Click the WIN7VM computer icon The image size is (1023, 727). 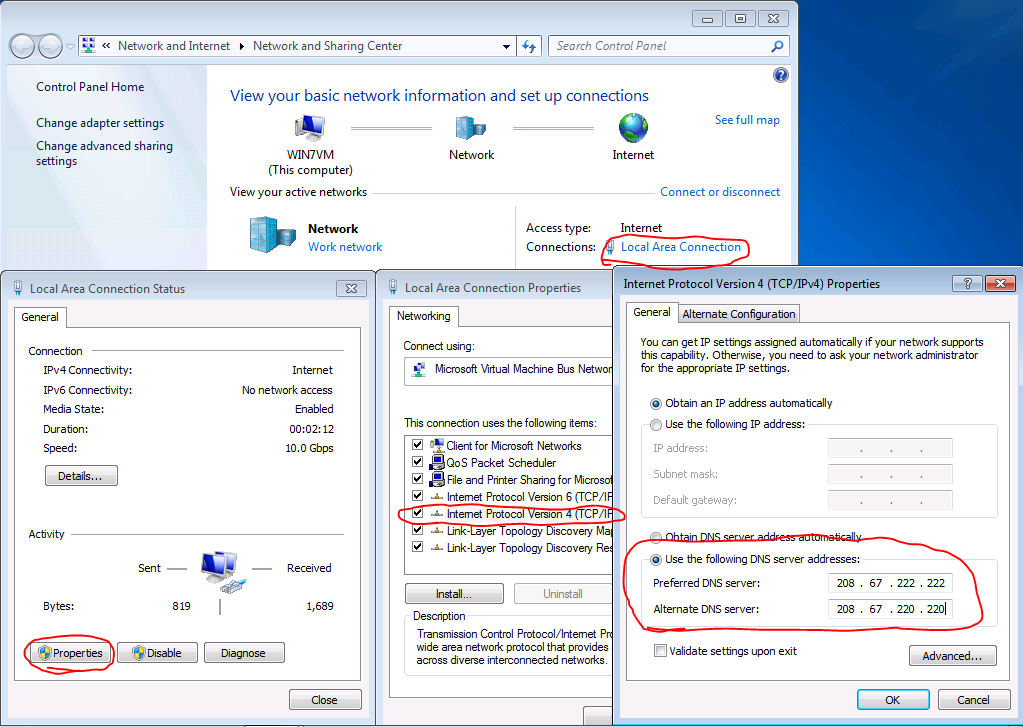click(310, 128)
